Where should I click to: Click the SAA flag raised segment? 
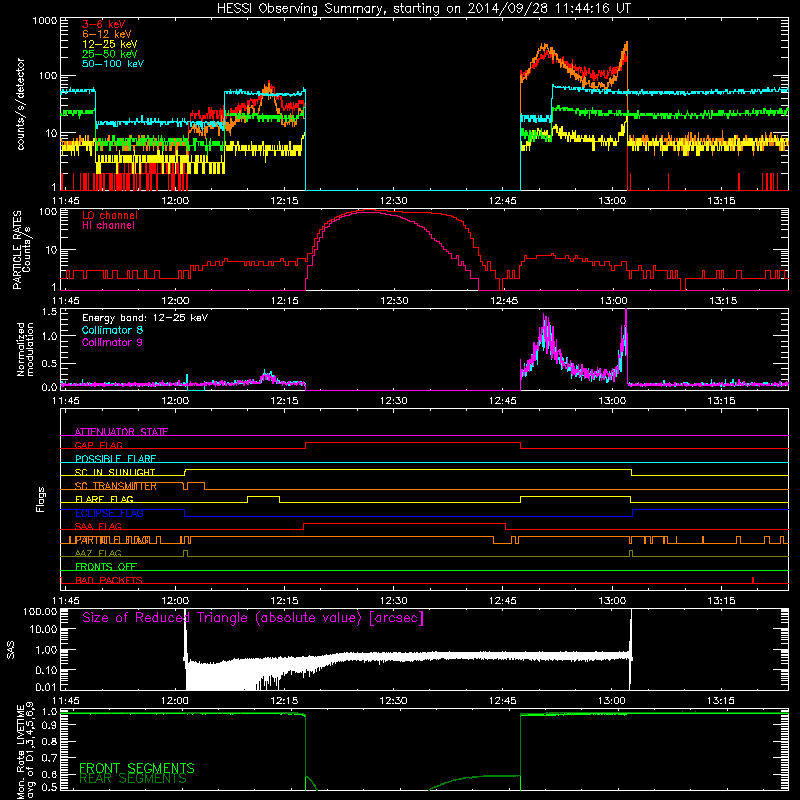coord(404,523)
